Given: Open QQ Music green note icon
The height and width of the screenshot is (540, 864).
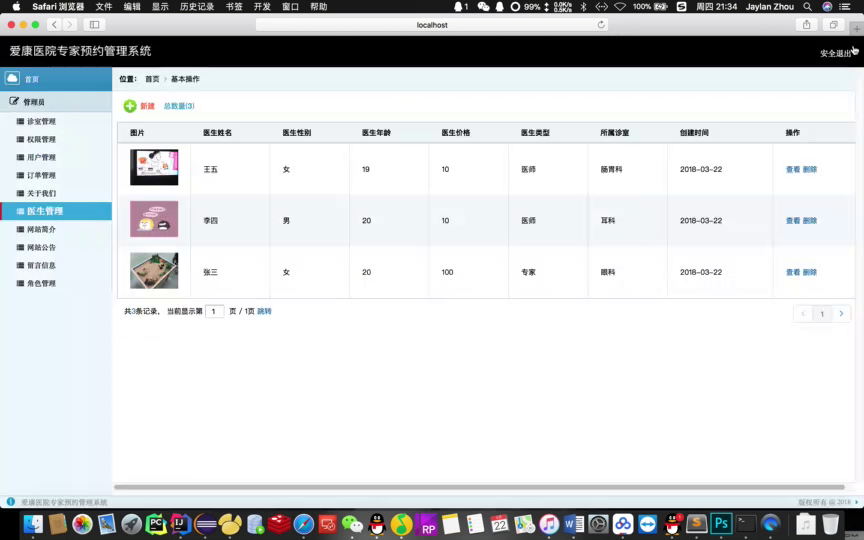Looking at the screenshot, I should [x=402, y=524].
